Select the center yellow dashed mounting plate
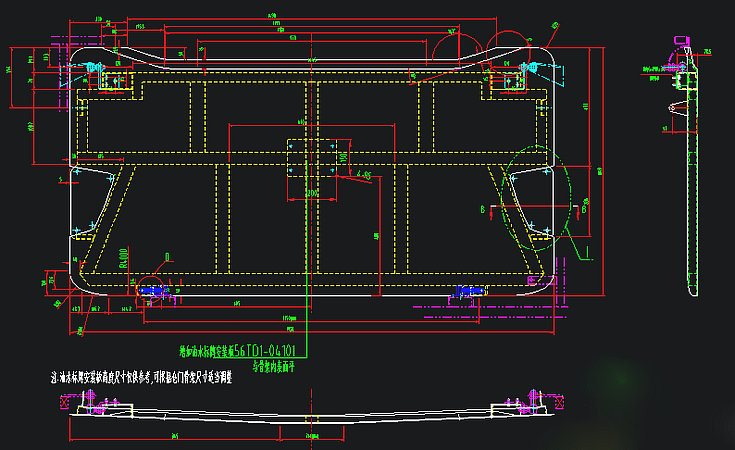Image resolution: width=735 pixels, height=450 pixels. tap(312, 159)
